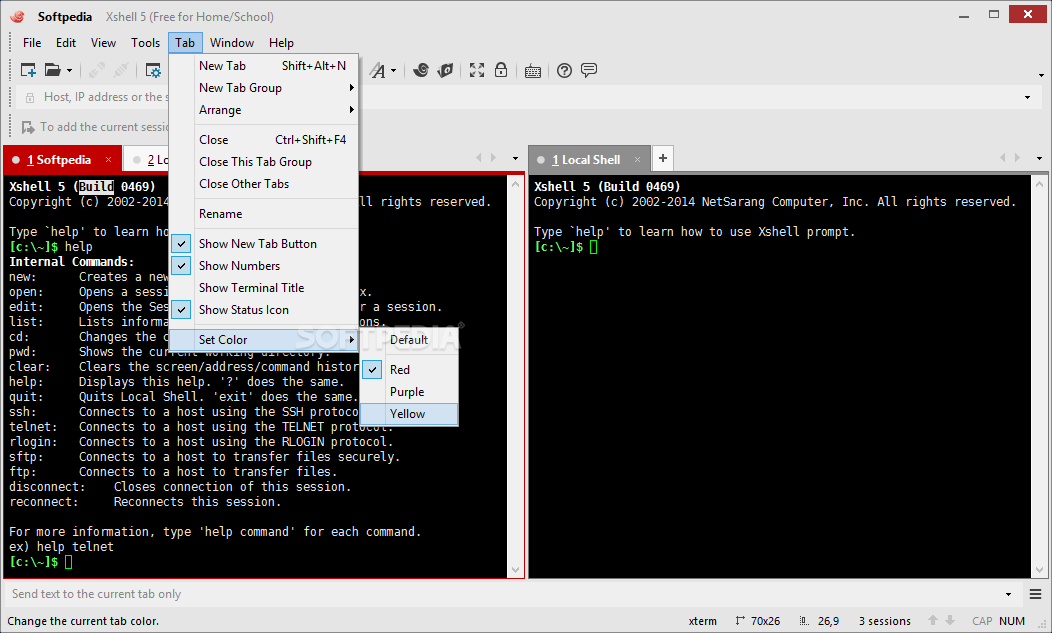Click the Xagent icon beside Xftp
The image size is (1052, 633).
point(445,70)
